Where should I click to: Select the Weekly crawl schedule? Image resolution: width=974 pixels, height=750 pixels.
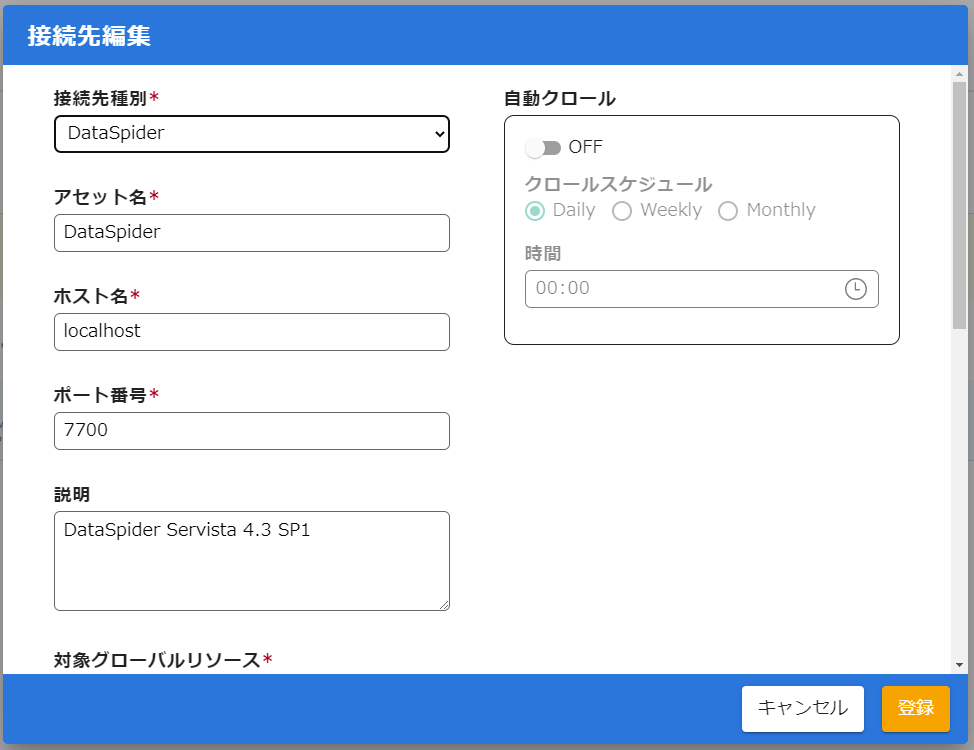(622, 211)
